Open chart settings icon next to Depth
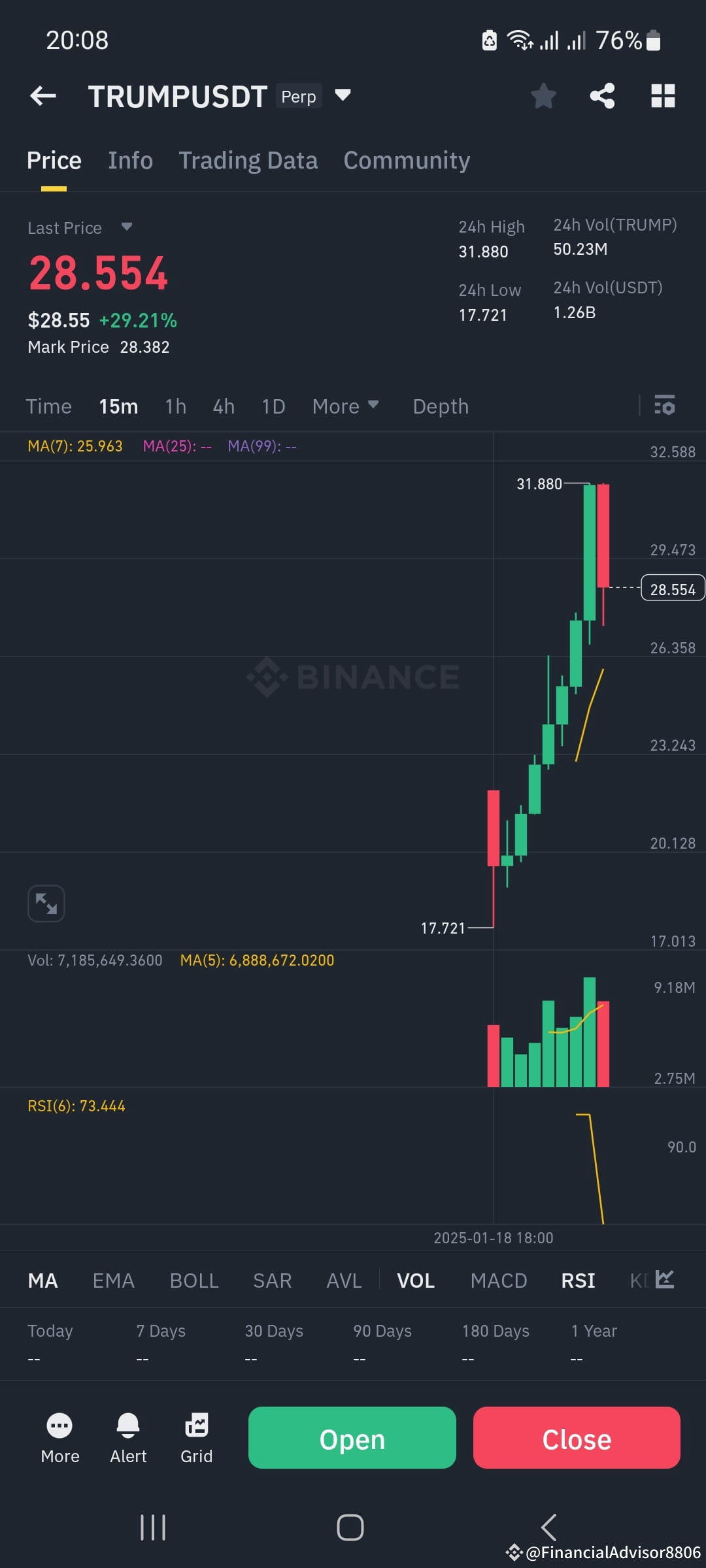Viewport: 706px width, 1568px height. 665,406
